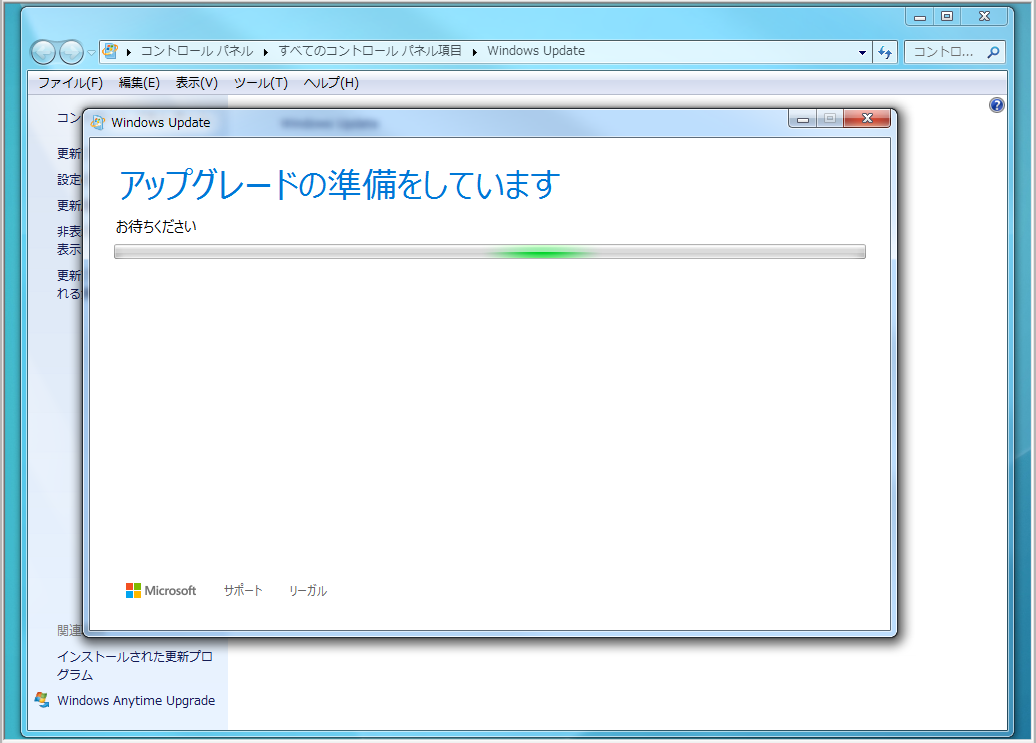Click the アップグレードの準備をしています heading
This screenshot has height=743, width=1036.
[340, 184]
